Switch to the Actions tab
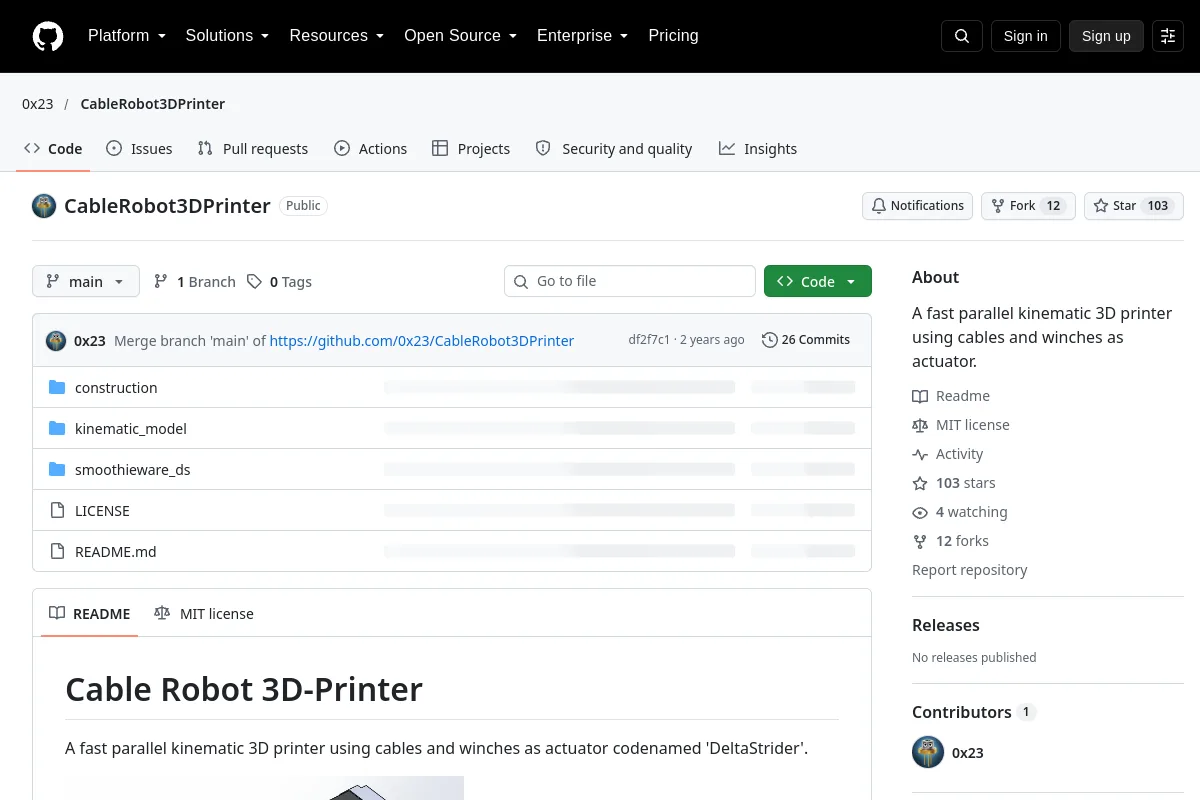Screen dimensions: 1200x800 pos(370,149)
